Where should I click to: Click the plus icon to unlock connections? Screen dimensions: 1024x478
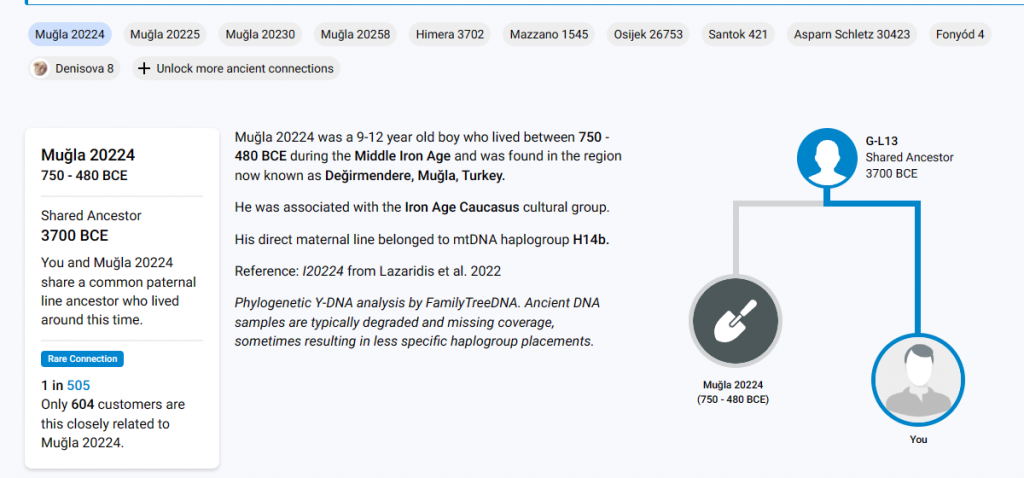tap(144, 69)
